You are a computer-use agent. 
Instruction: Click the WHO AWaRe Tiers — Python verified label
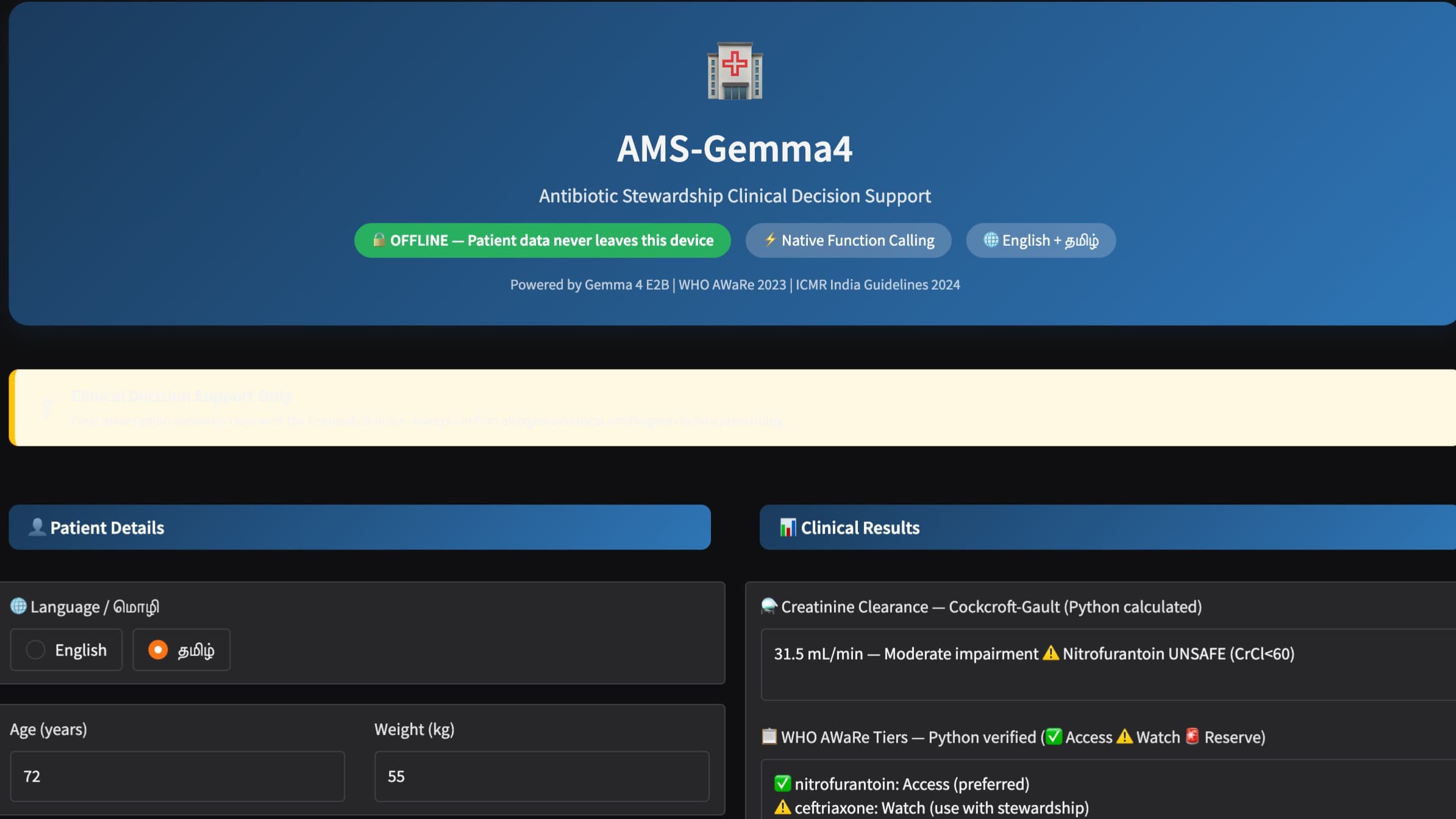[x=1023, y=737]
